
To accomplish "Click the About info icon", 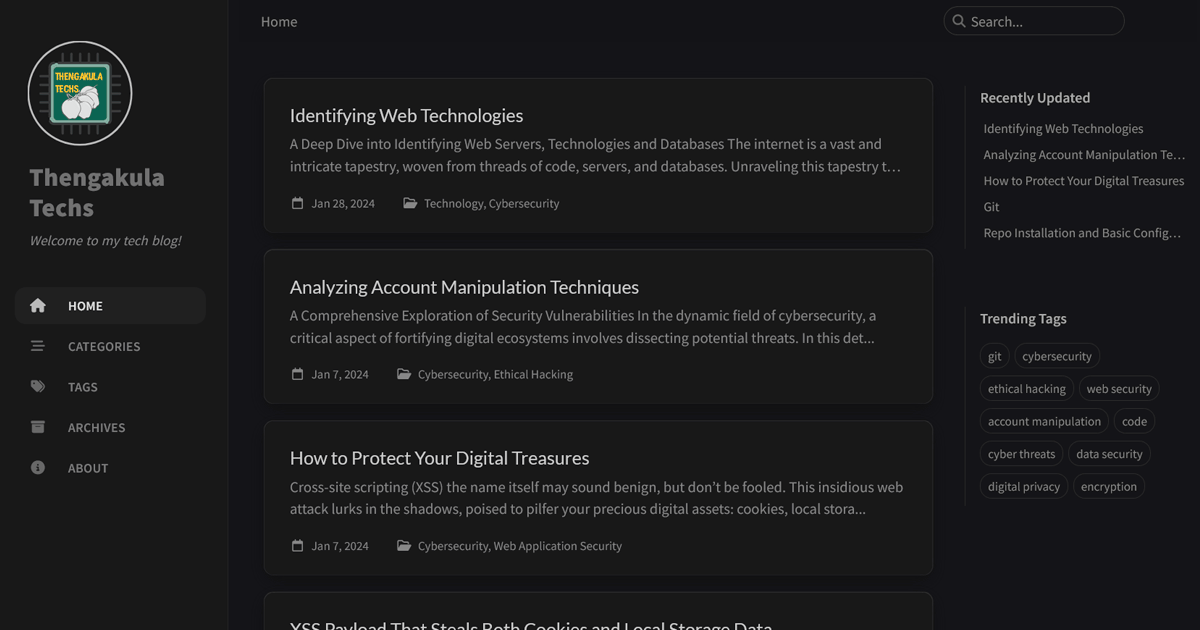I will (38, 468).
